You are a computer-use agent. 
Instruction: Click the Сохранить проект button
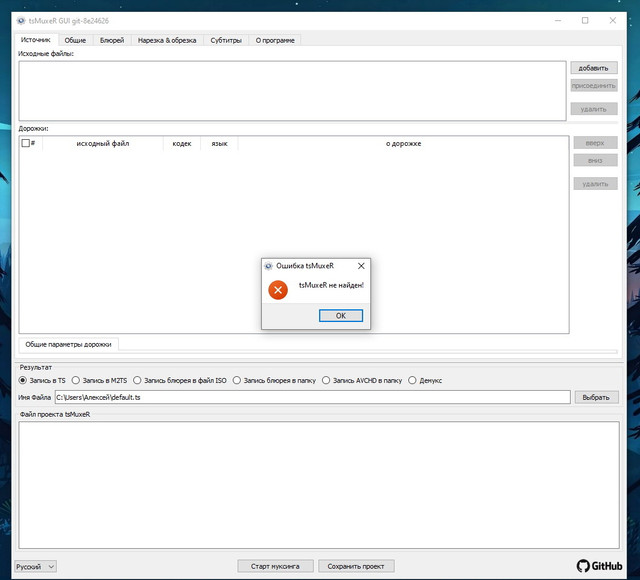(x=356, y=566)
